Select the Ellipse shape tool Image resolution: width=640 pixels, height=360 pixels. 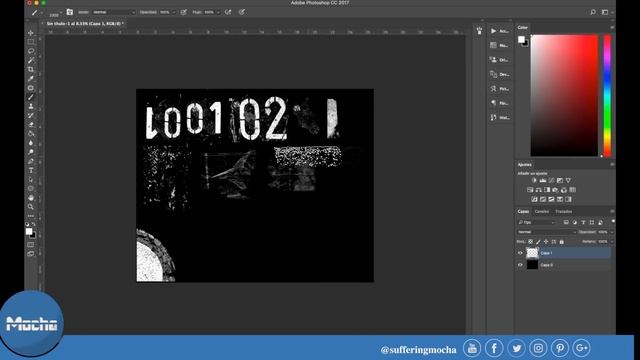[x=31, y=189]
